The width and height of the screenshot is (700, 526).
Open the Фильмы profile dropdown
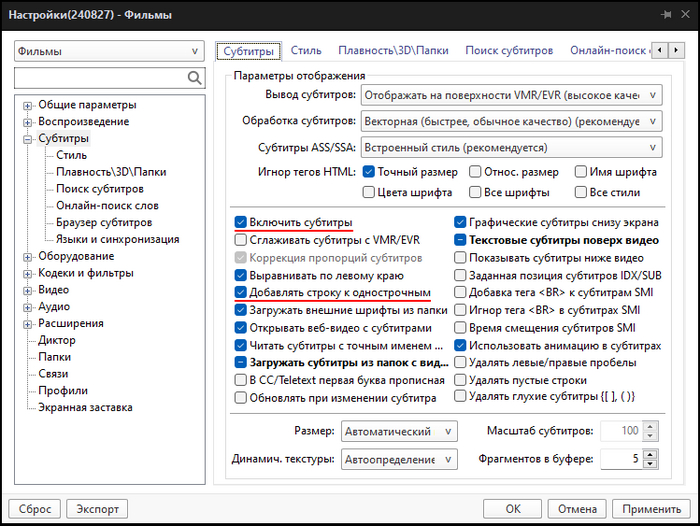coord(109,51)
